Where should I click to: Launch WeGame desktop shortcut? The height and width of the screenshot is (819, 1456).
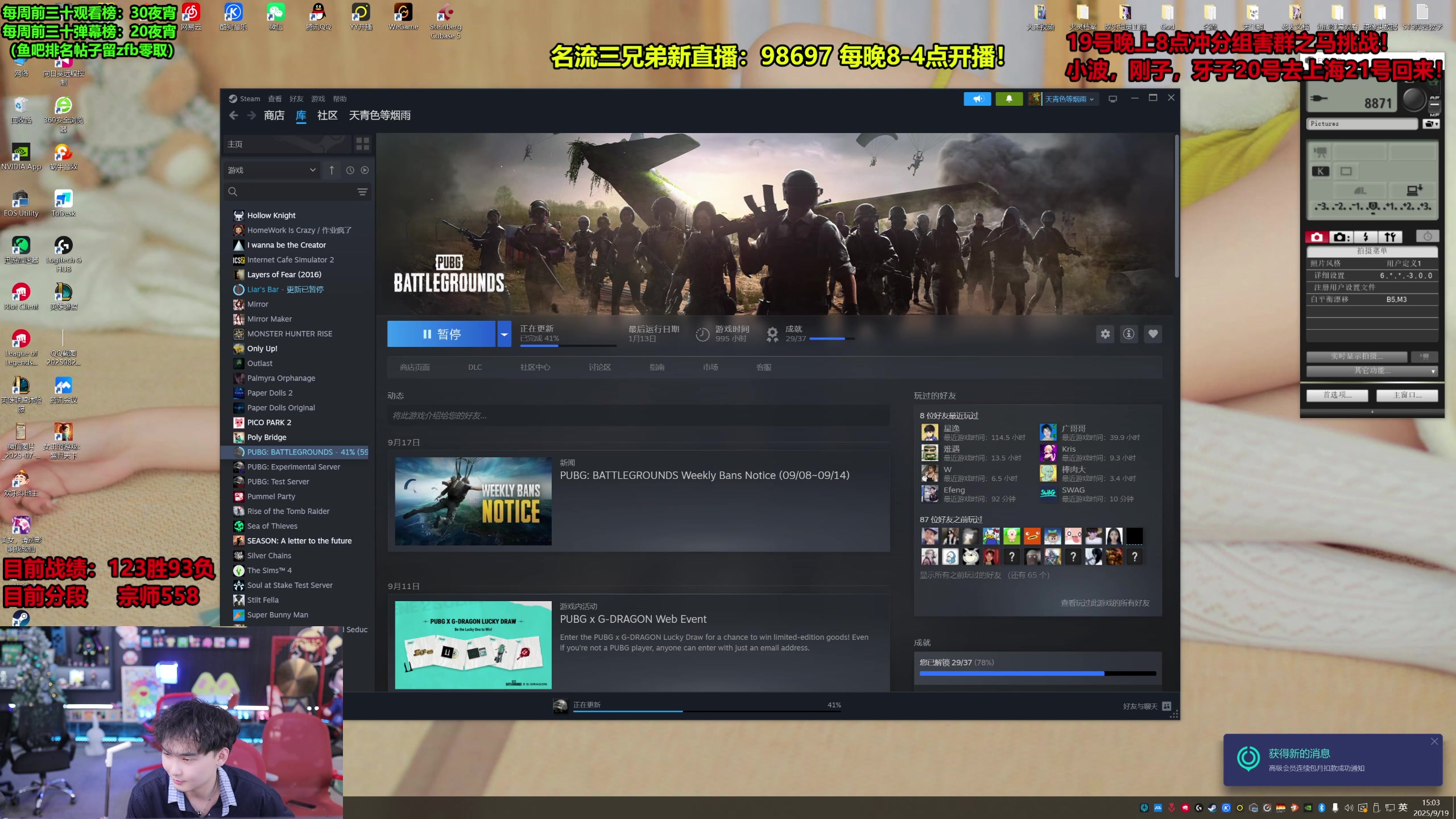click(x=403, y=16)
